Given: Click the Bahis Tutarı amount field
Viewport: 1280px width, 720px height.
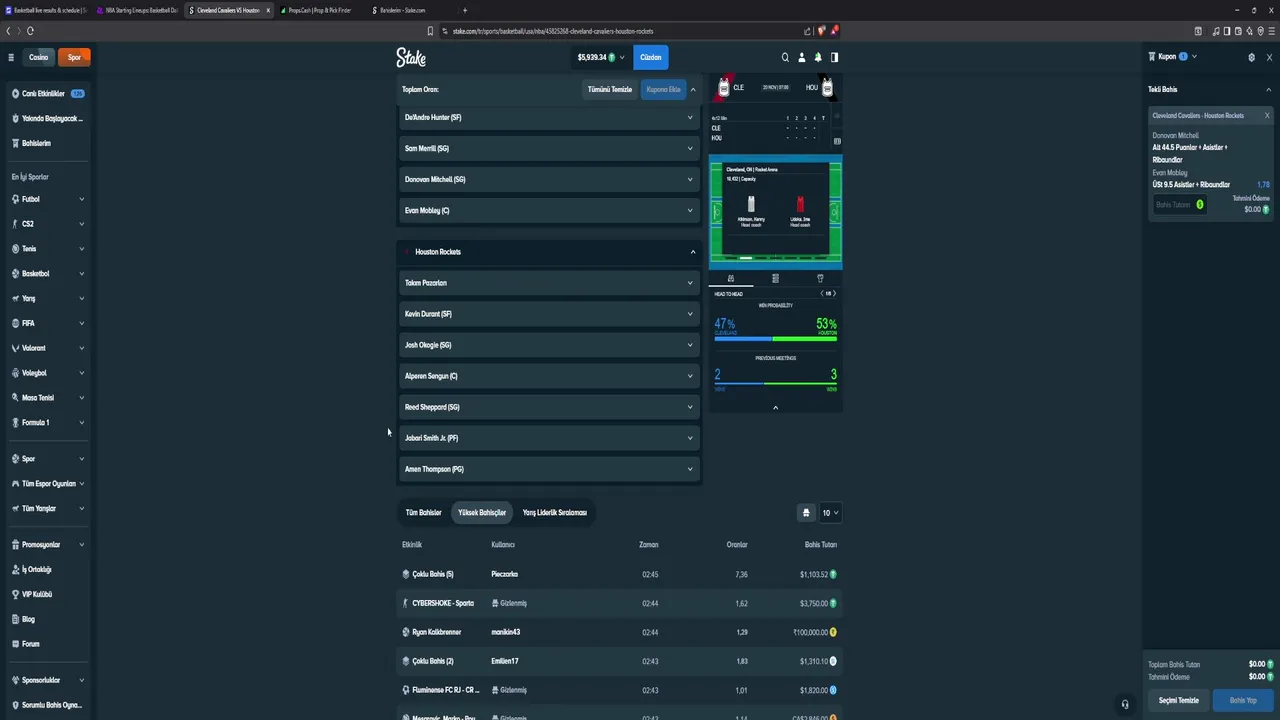Looking at the screenshot, I should pos(1179,204).
